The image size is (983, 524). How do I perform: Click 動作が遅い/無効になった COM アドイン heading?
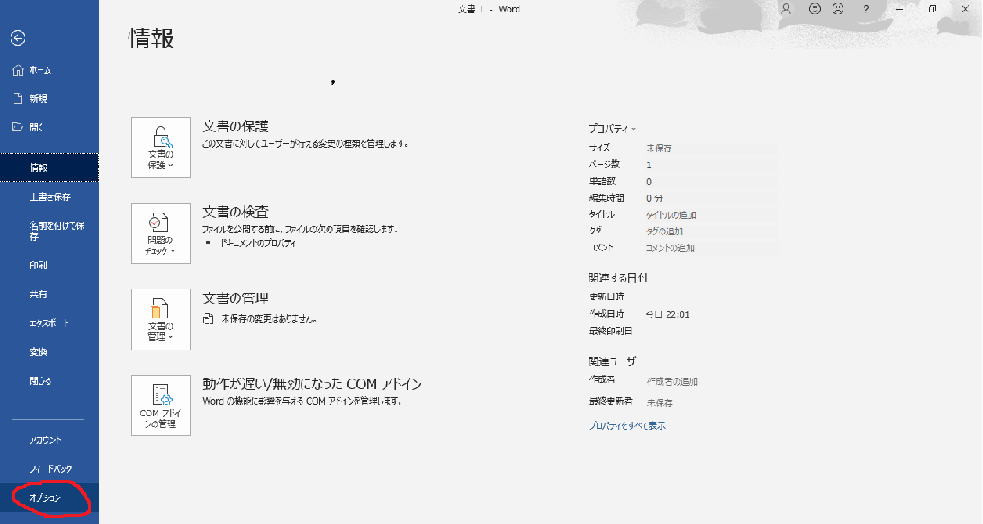pyautogui.click(x=312, y=384)
